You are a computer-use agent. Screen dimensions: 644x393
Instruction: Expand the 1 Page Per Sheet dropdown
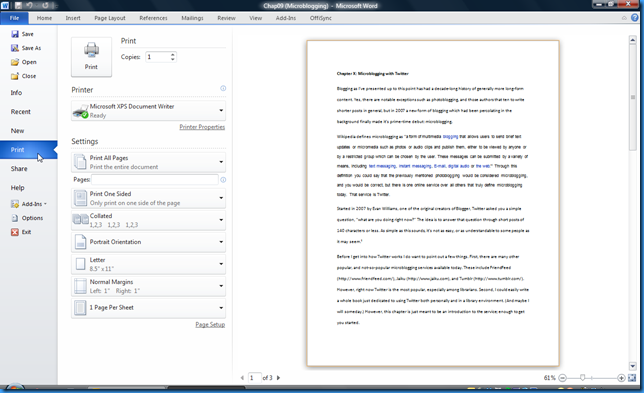[148, 308]
